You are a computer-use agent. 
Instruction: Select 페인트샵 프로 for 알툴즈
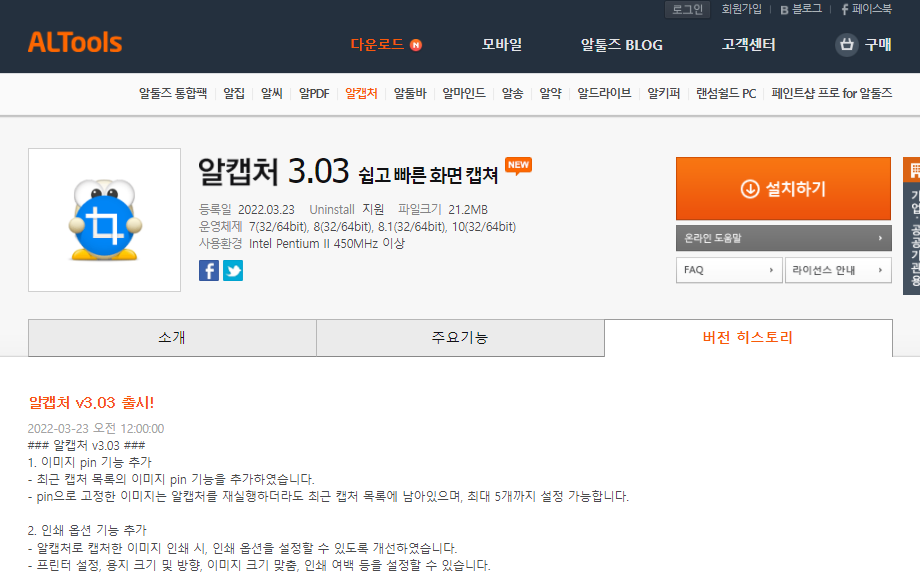(x=832, y=93)
